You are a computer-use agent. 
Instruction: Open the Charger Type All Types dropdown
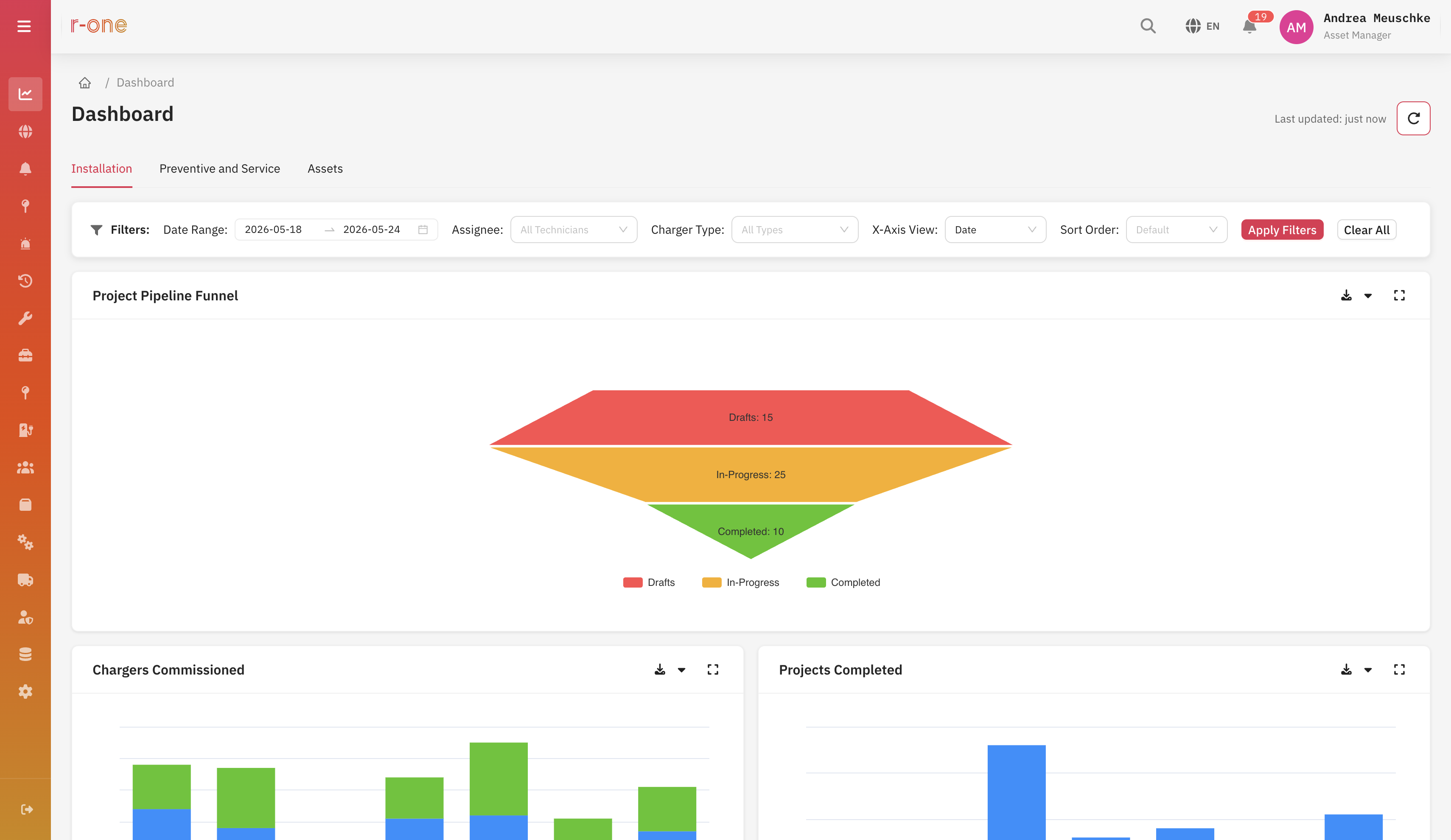[x=795, y=230]
